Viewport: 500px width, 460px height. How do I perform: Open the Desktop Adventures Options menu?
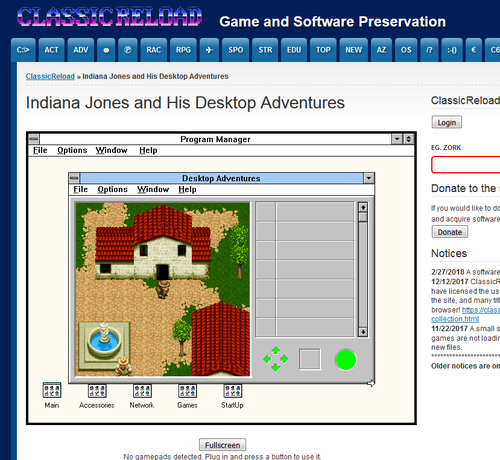point(112,189)
